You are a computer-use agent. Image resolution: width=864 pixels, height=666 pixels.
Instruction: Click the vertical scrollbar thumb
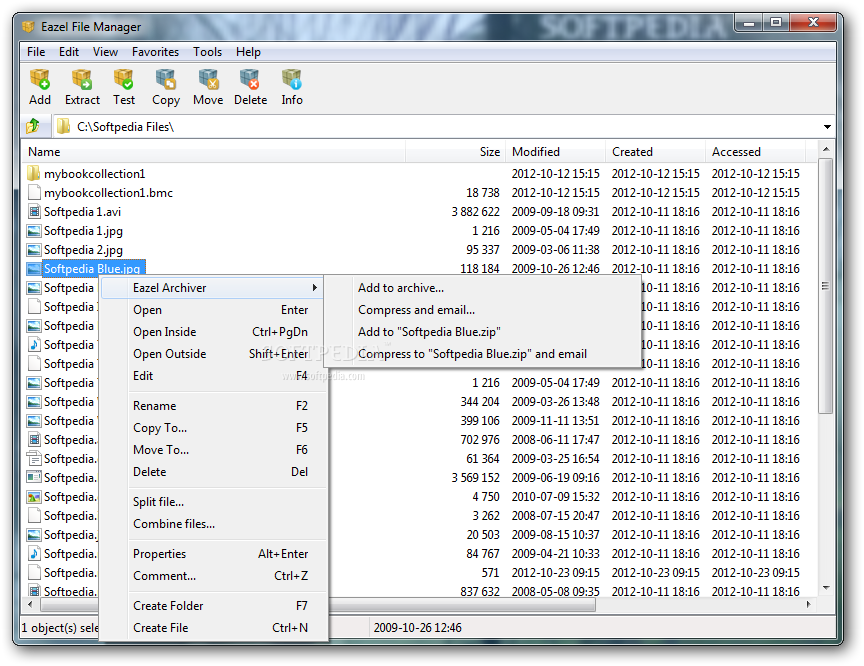pyautogui.click(x=825, y=286)
